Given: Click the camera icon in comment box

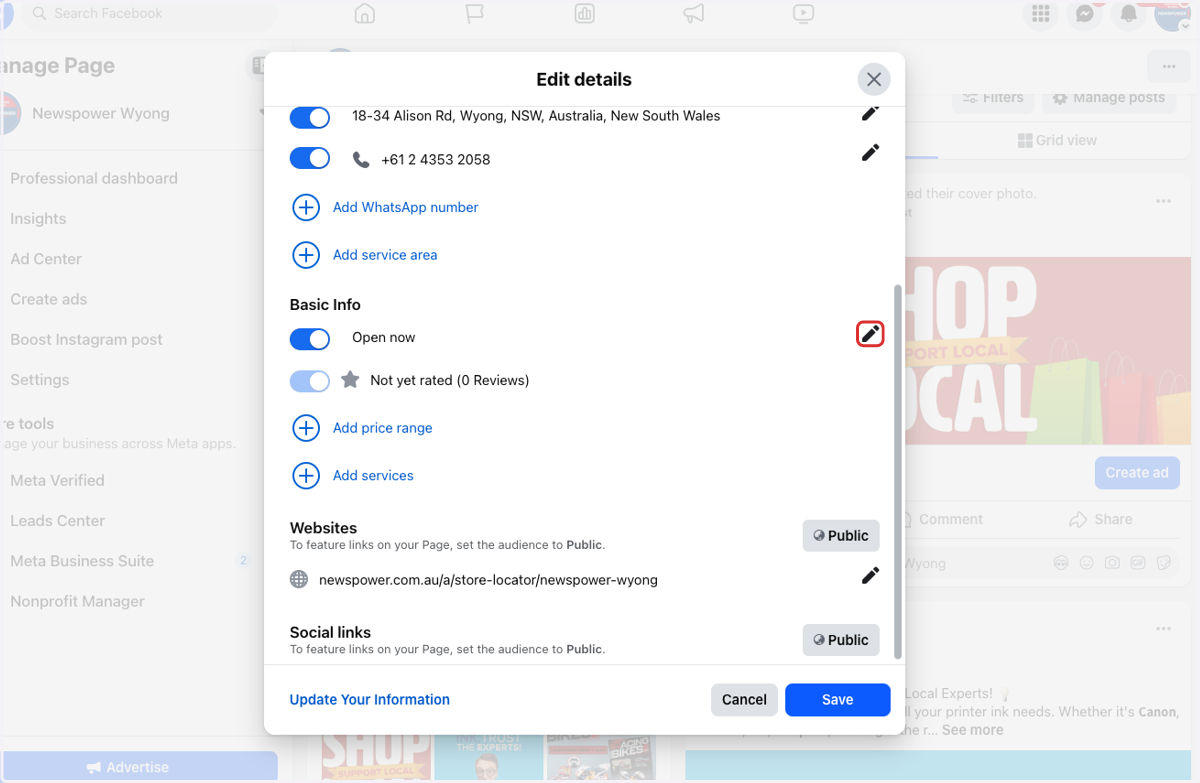Looking at the screenshot, I should tap(1112, 564).
